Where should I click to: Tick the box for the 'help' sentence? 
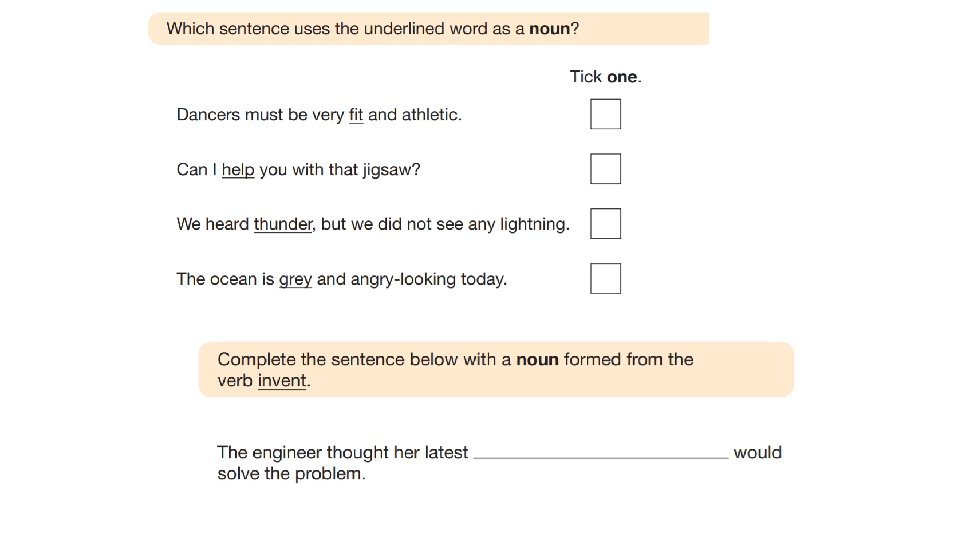[605, 169]
